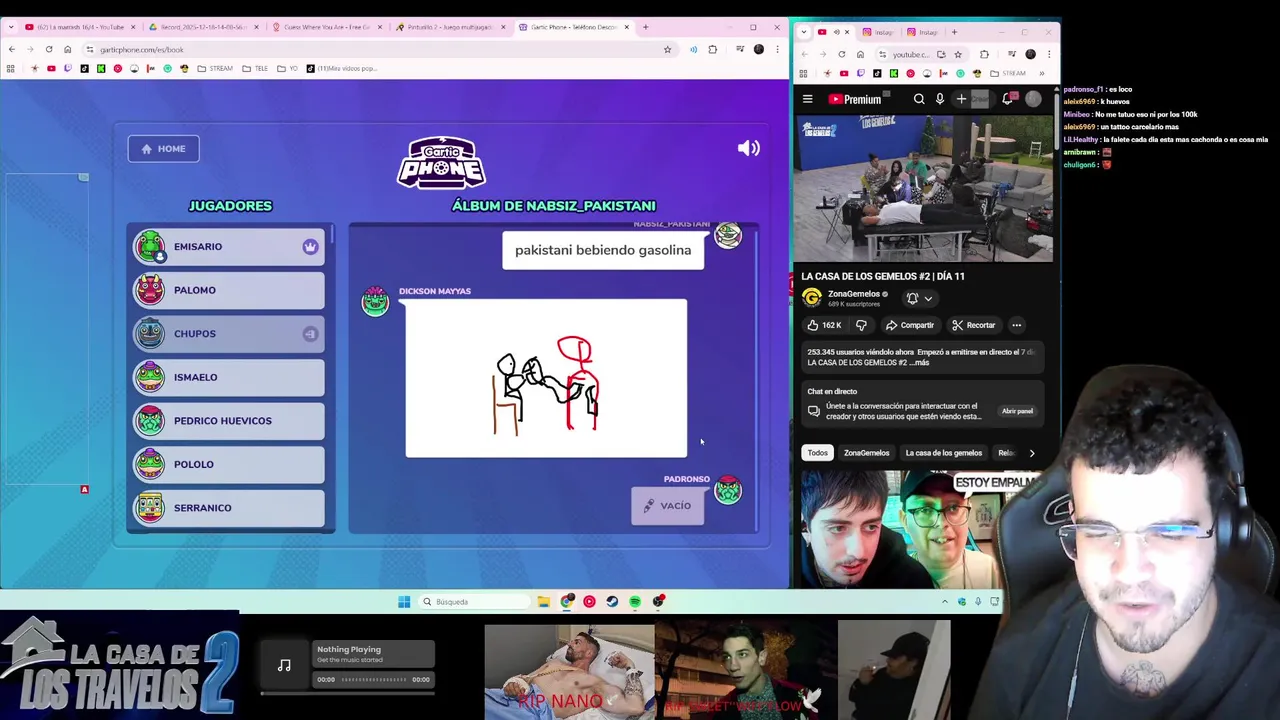The image size is (1280, 720).
Task: Reload the Gartic Phone page
Action: [49, 49]
